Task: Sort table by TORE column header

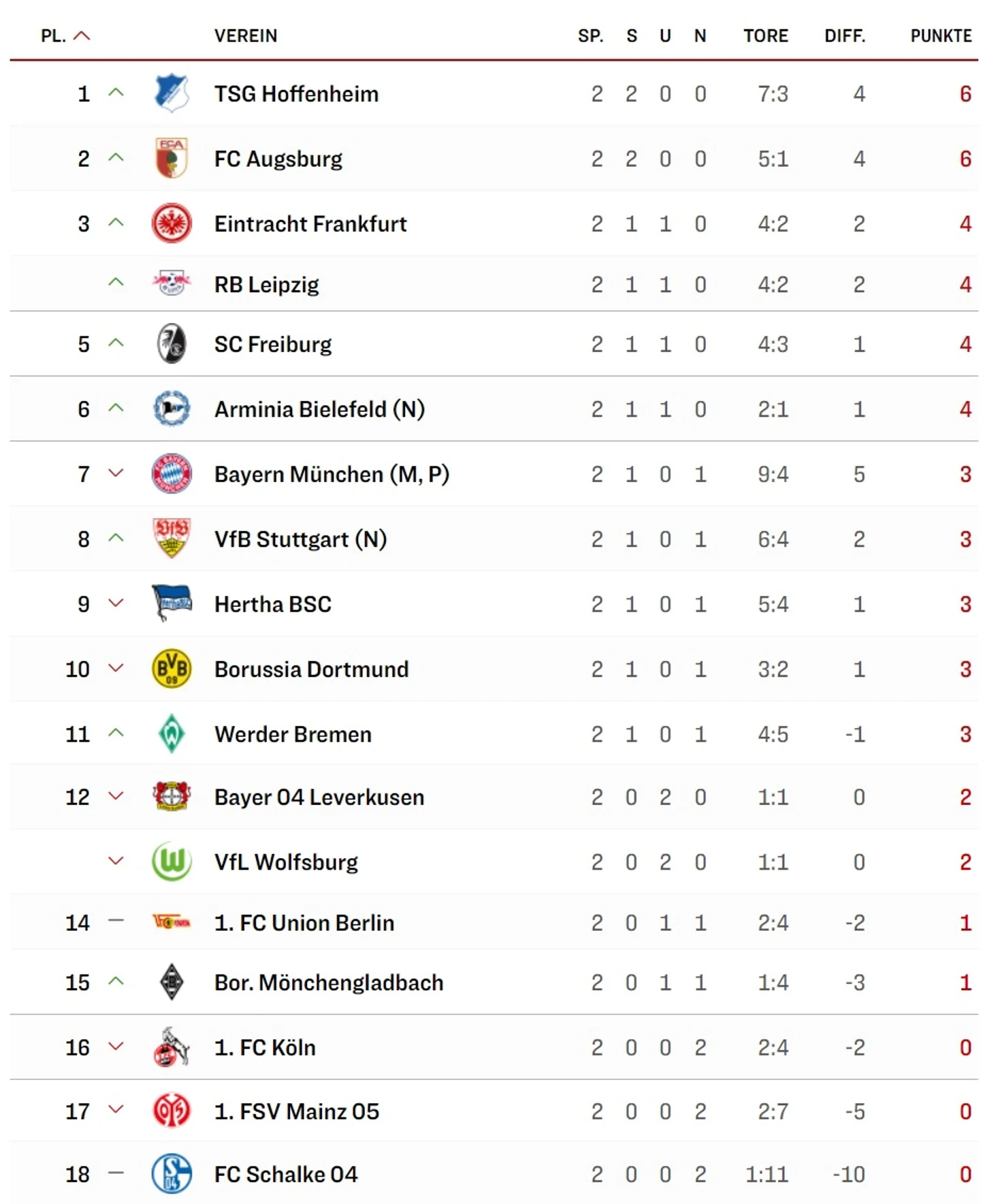Action: click(x=765, y=35)
